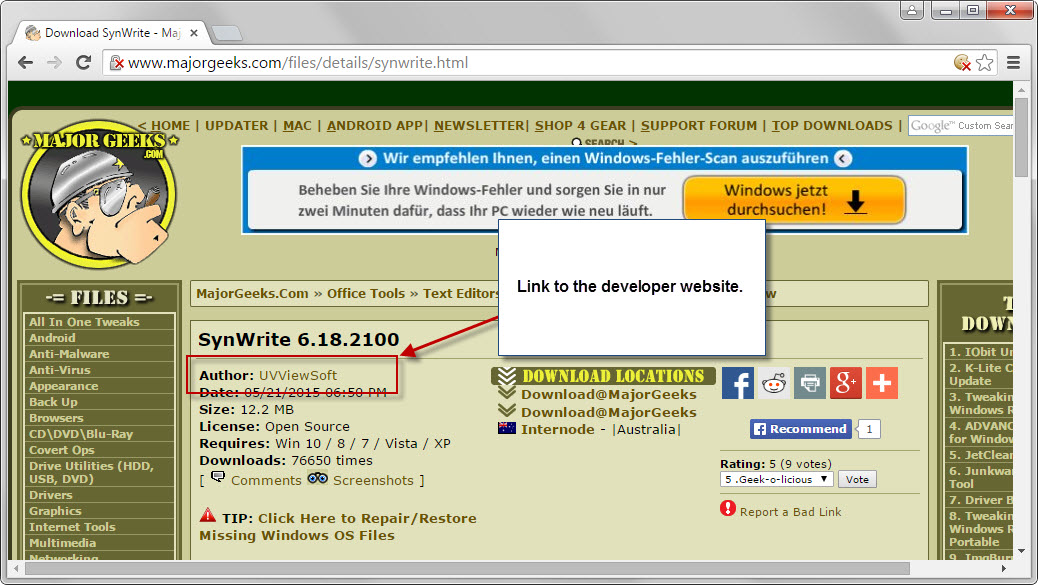Share on Facebook icon

pyautogui.click(x=737, y=382)
